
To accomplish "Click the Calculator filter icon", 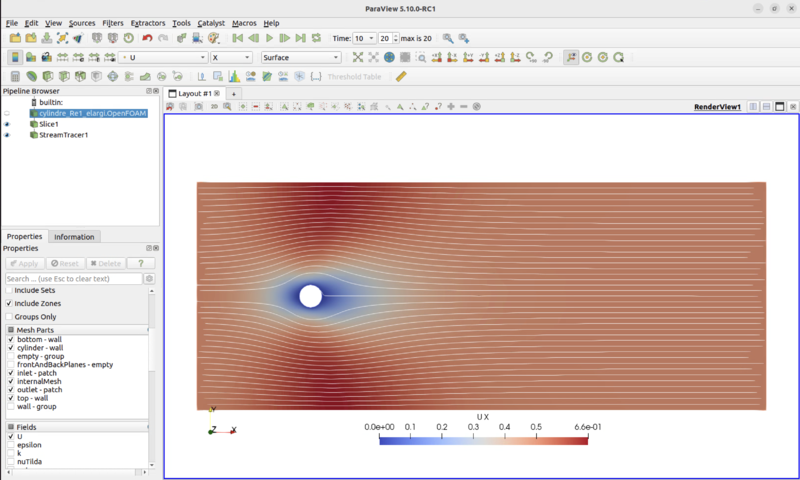I will pyautogui.click(x=15, y=77).
